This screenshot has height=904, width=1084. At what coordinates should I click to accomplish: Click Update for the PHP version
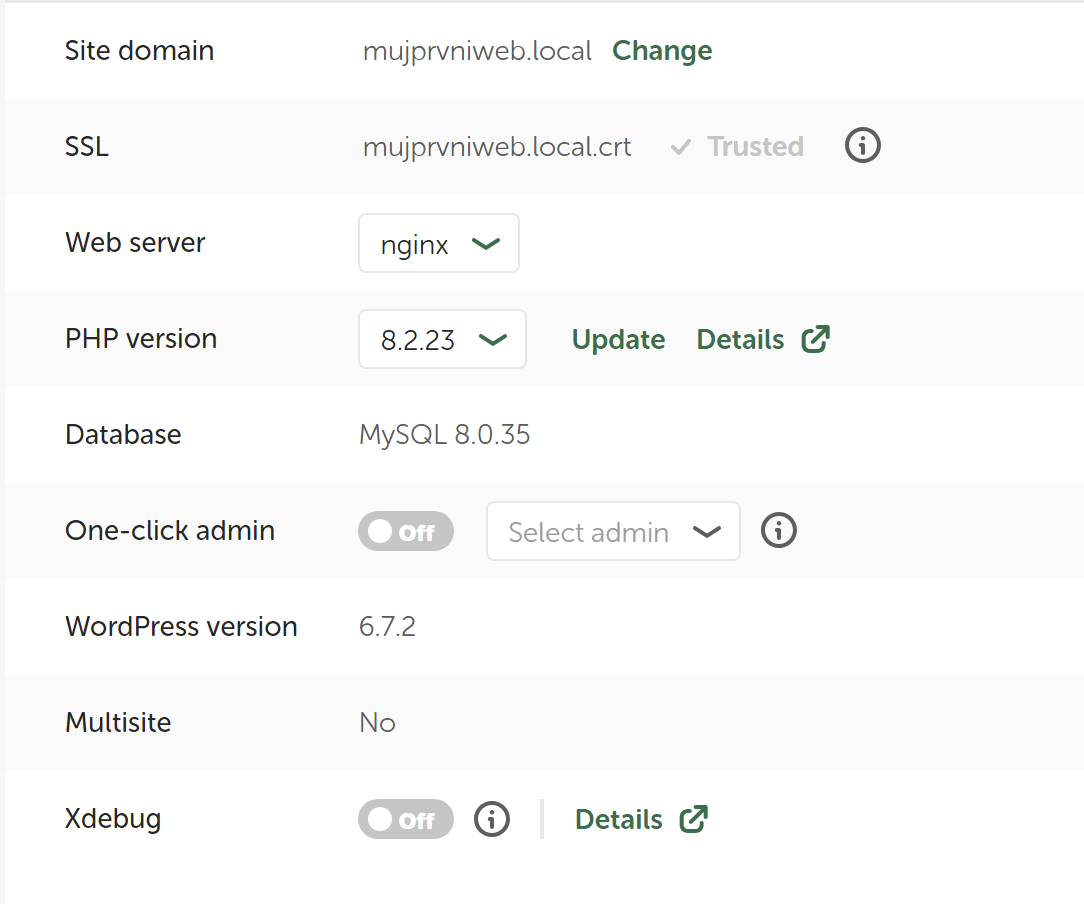point(618,340)
